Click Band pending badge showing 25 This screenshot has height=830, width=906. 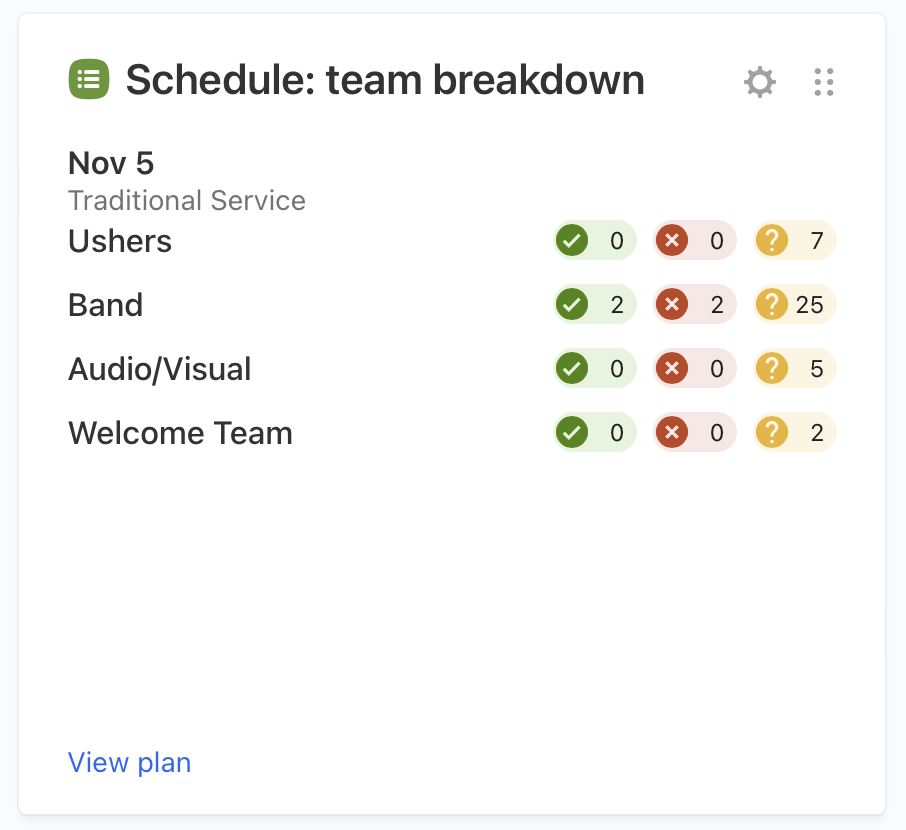pos(795,305)
